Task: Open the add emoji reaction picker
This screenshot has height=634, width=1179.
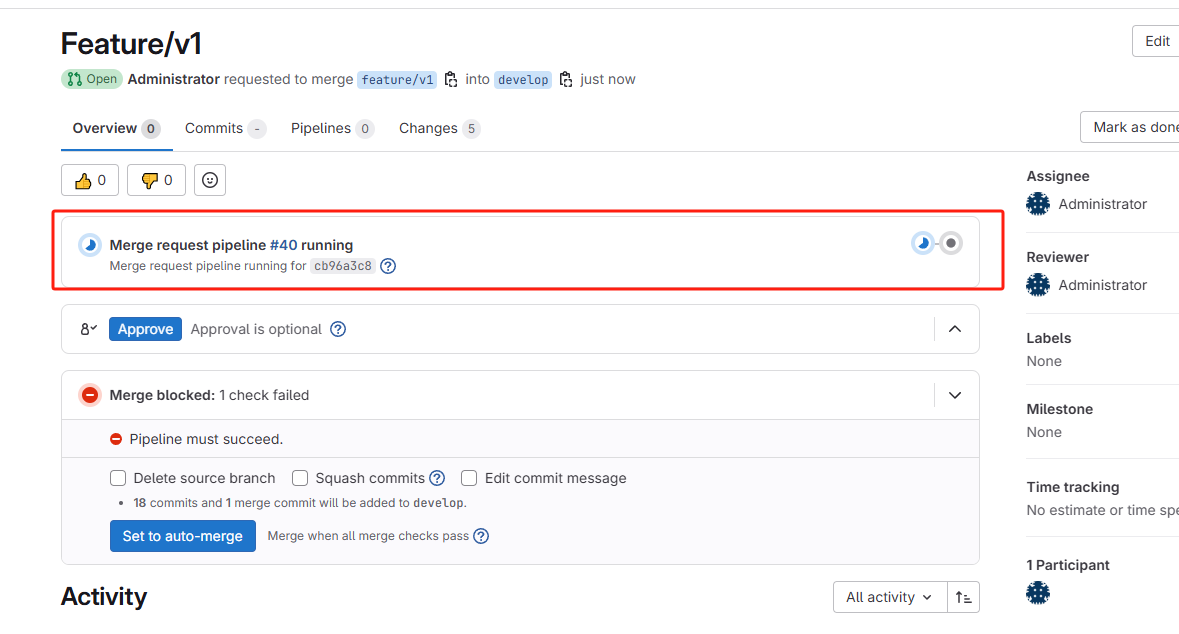Action: point(210,180)
